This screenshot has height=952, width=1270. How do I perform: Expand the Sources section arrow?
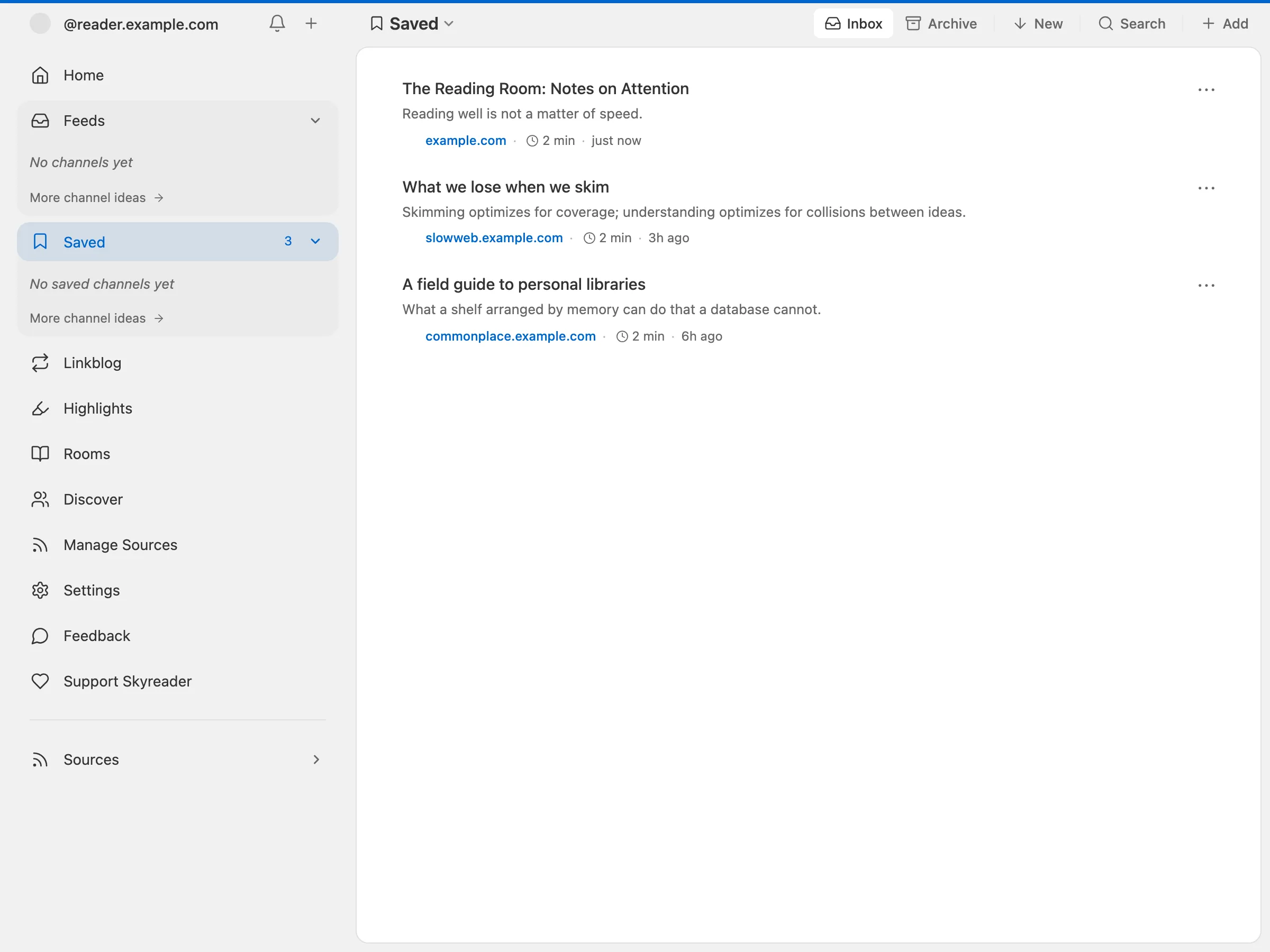316,759
